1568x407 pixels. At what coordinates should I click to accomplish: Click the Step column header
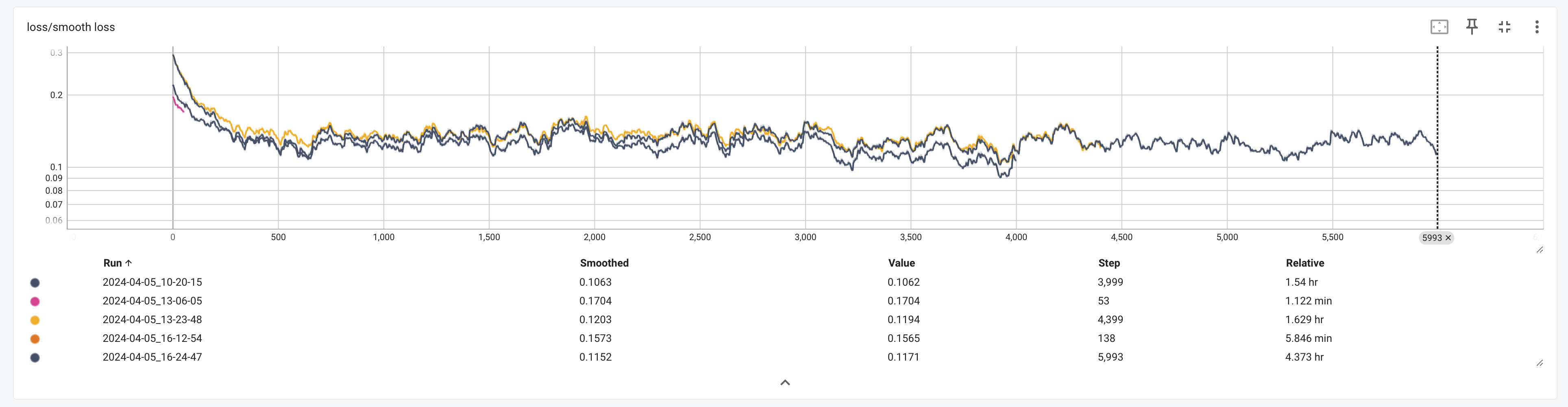(x=1108, y=263)
